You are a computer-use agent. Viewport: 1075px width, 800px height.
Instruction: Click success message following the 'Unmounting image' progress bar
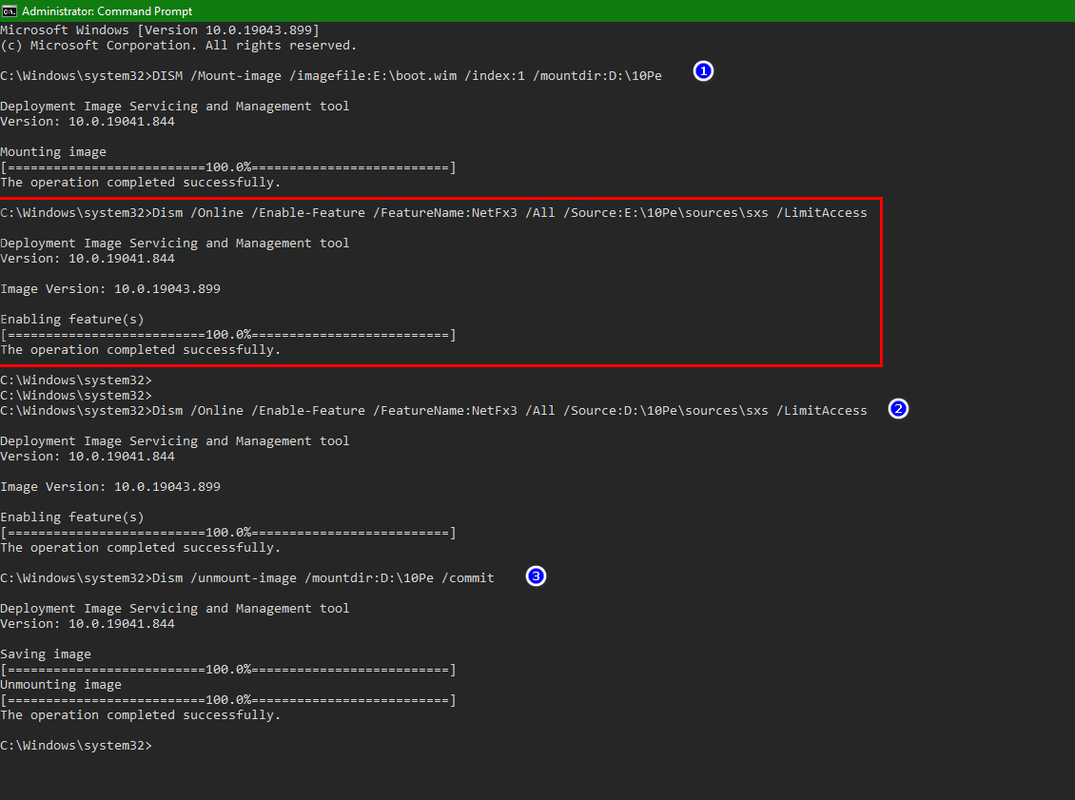tap(141, 715)
